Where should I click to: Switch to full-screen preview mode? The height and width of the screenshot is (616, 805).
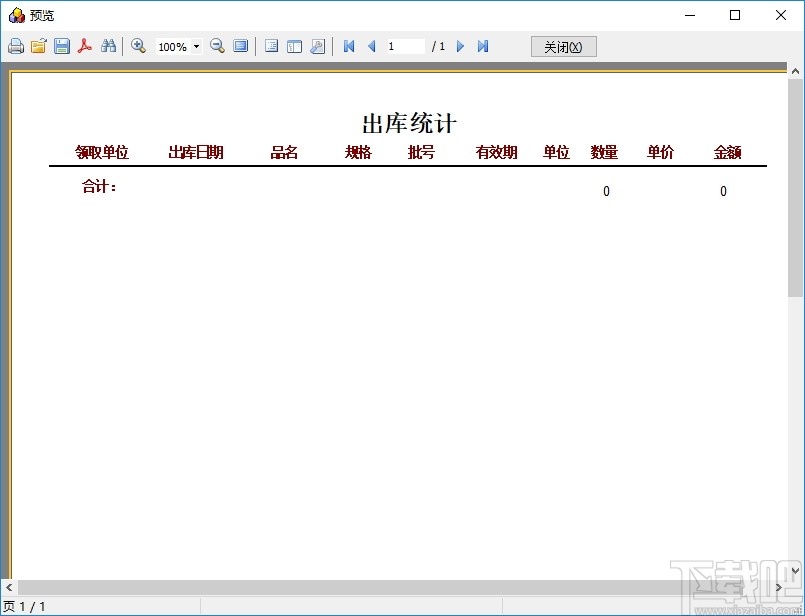click(x=241, y=46)
